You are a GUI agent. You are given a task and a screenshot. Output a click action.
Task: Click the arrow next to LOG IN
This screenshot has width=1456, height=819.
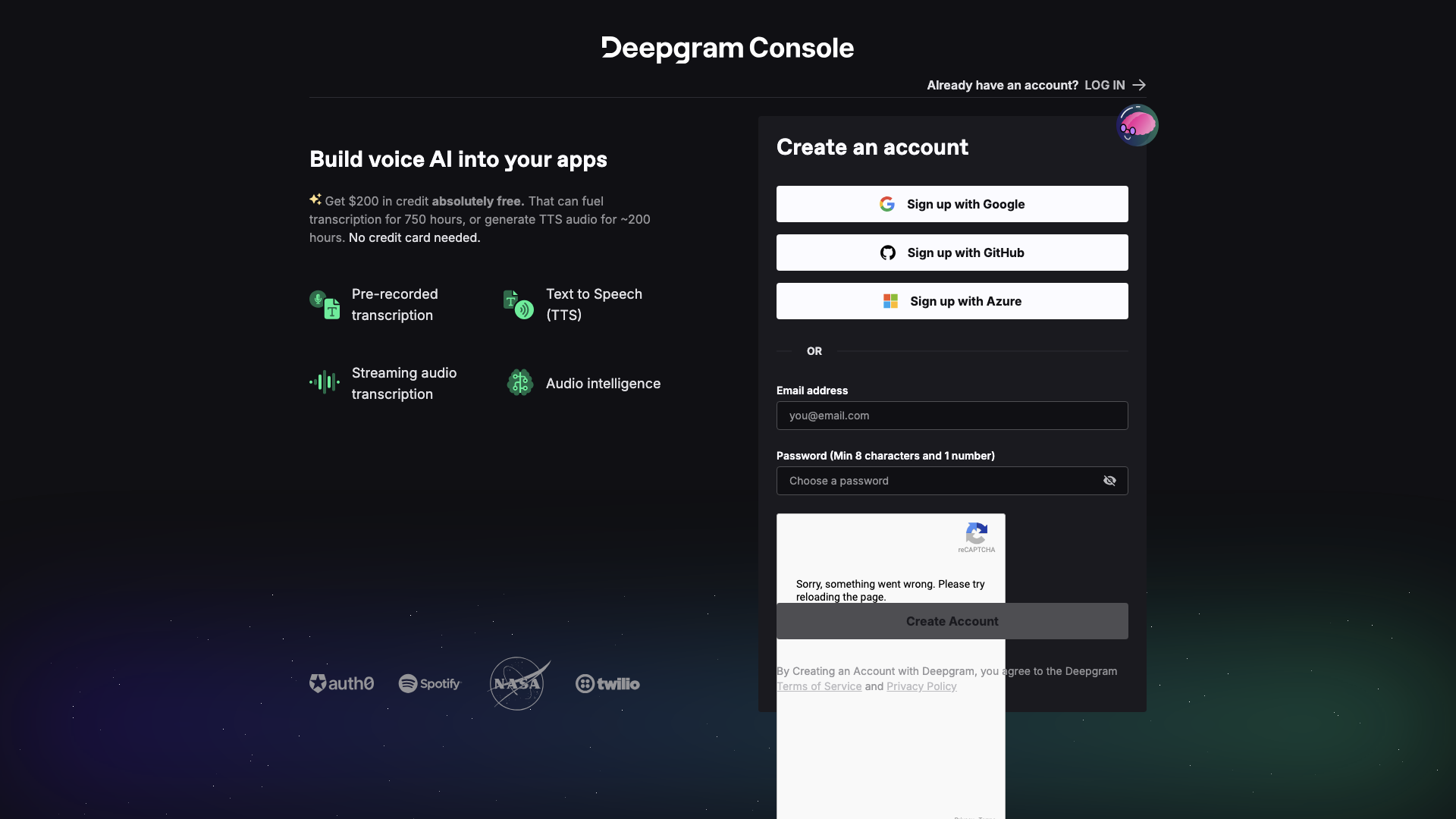pos(1138,85)
